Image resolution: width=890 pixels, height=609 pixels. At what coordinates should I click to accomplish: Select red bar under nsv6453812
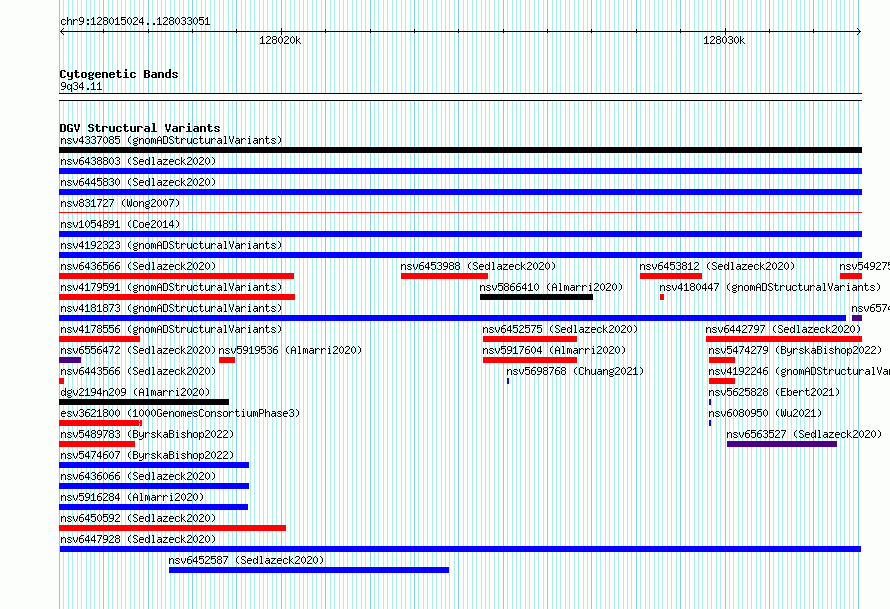click(x=671, y=276)
